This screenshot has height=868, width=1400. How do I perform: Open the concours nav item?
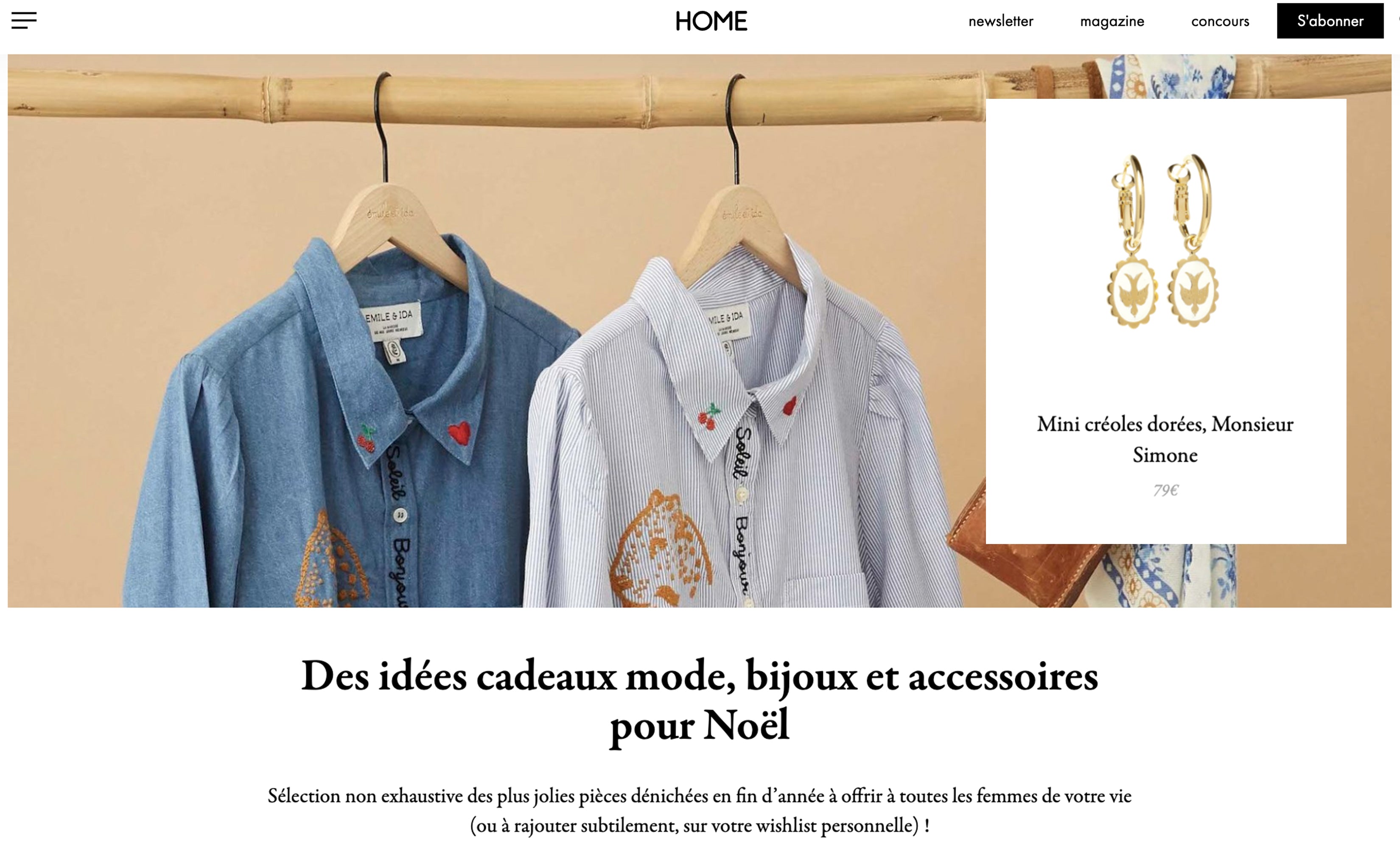(1220, 21)
